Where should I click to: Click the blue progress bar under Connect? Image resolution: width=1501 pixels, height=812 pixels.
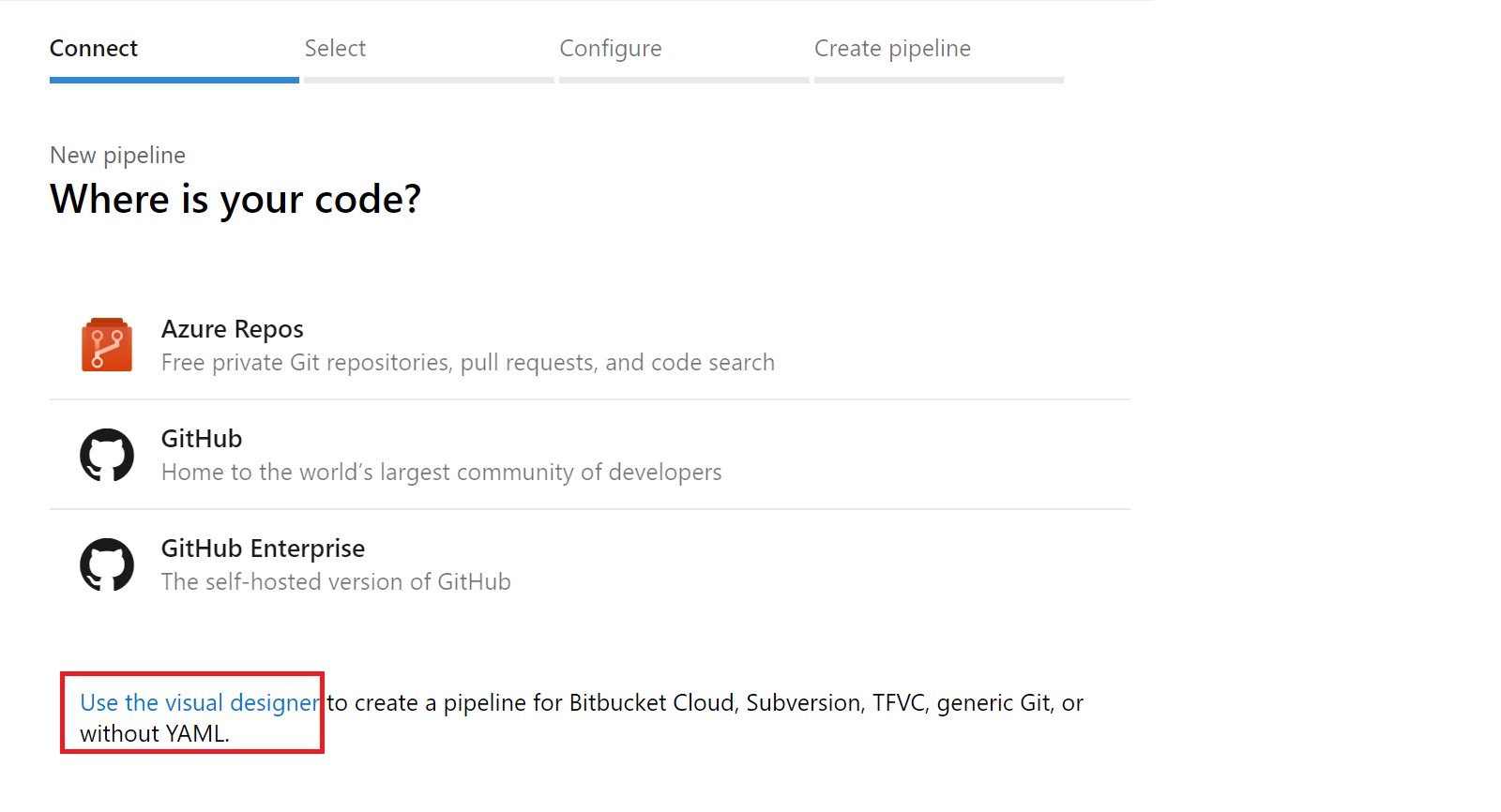click(174, 81)
